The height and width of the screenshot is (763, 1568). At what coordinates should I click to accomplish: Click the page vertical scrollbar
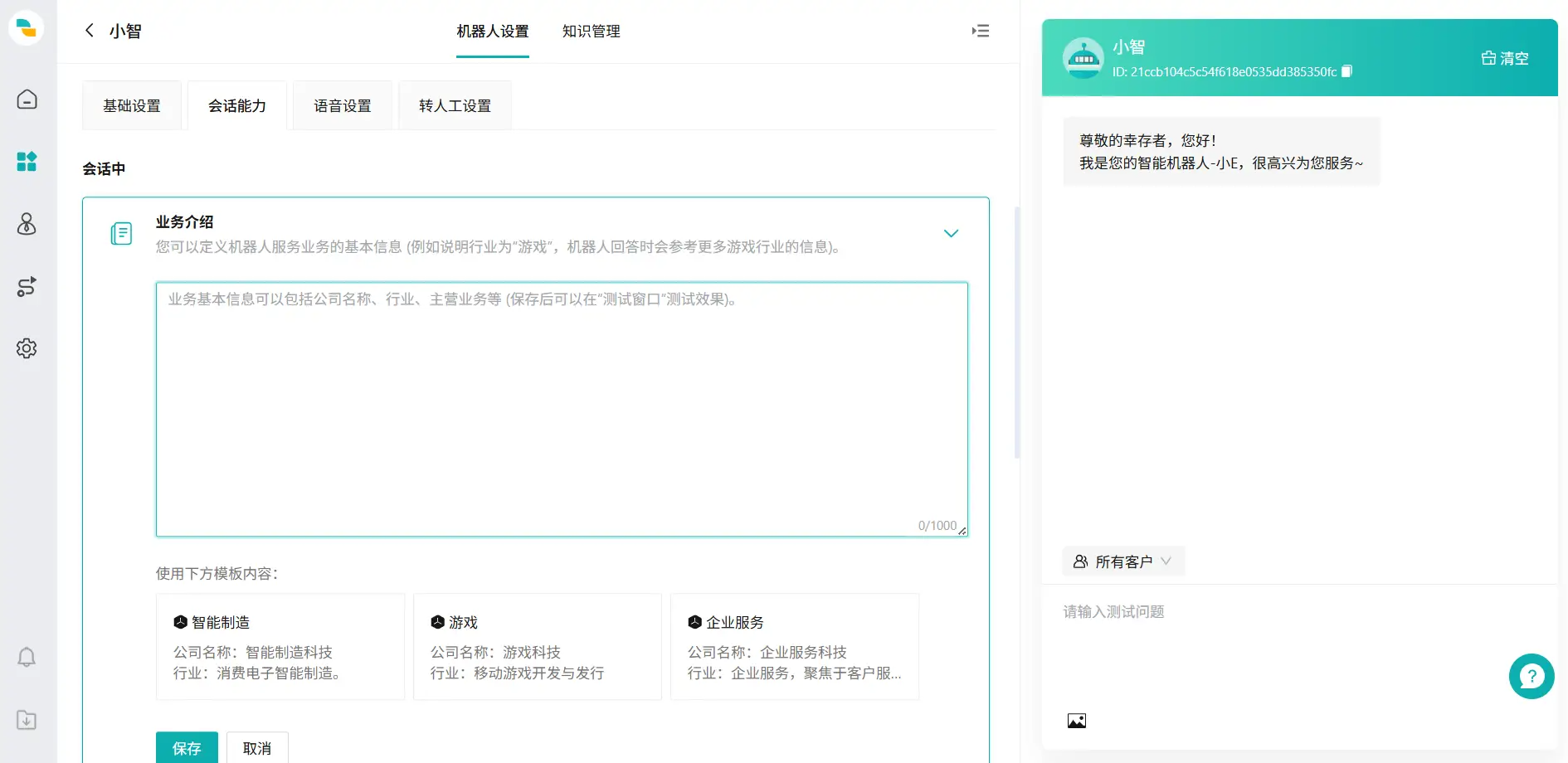[1017, 332]
